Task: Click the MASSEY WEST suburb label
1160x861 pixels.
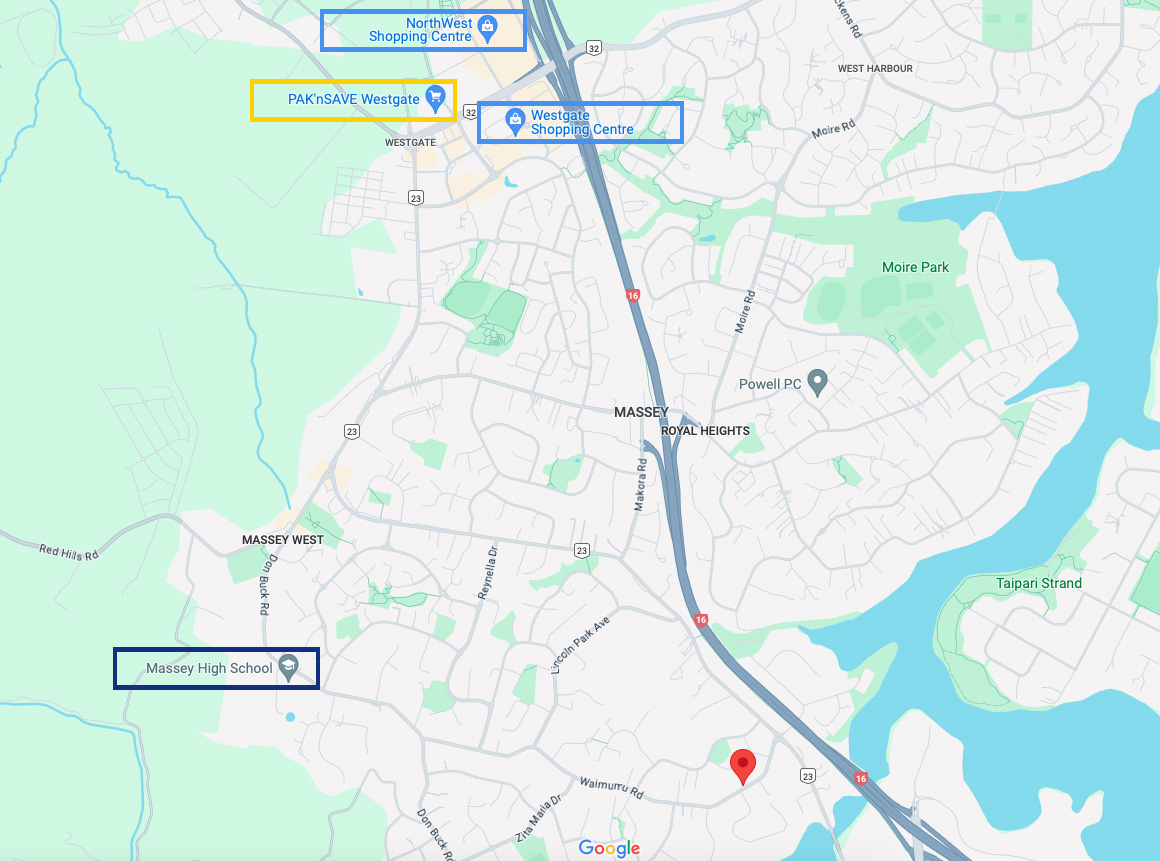Action: point(283,540)
